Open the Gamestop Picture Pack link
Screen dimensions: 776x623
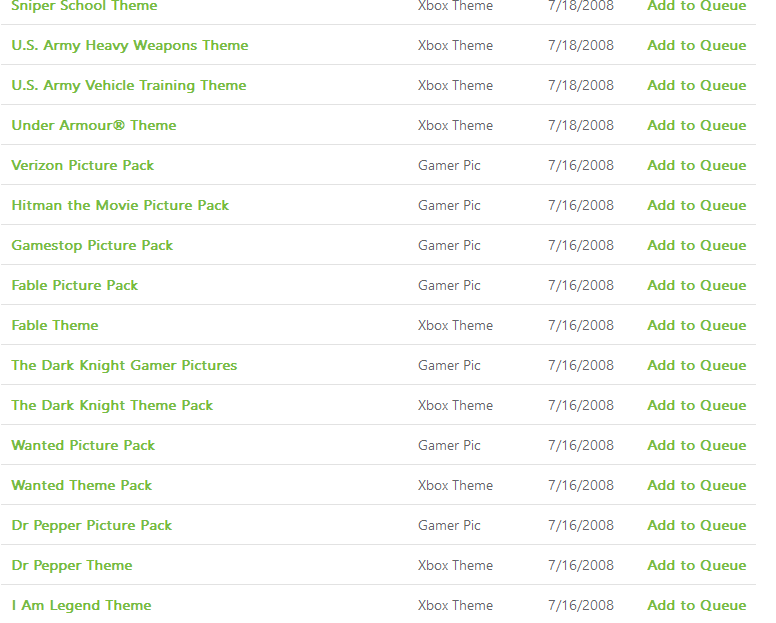pos(92,245)
